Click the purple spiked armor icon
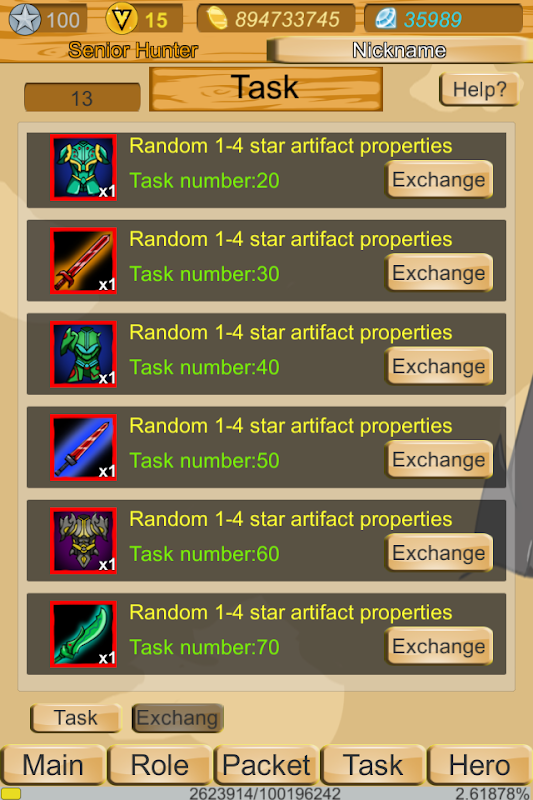This screenshot has width=533, height=800. [x=84, y=541]
